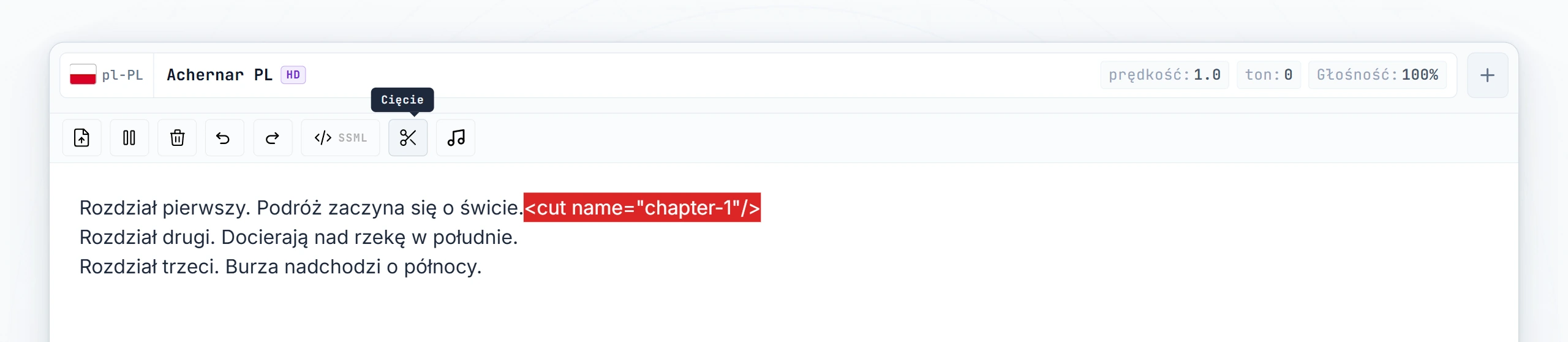Place cursor in 'Rozdział pierwszy' line
Viewport: 1568px width, 342px height.
[x=301, y=208]
